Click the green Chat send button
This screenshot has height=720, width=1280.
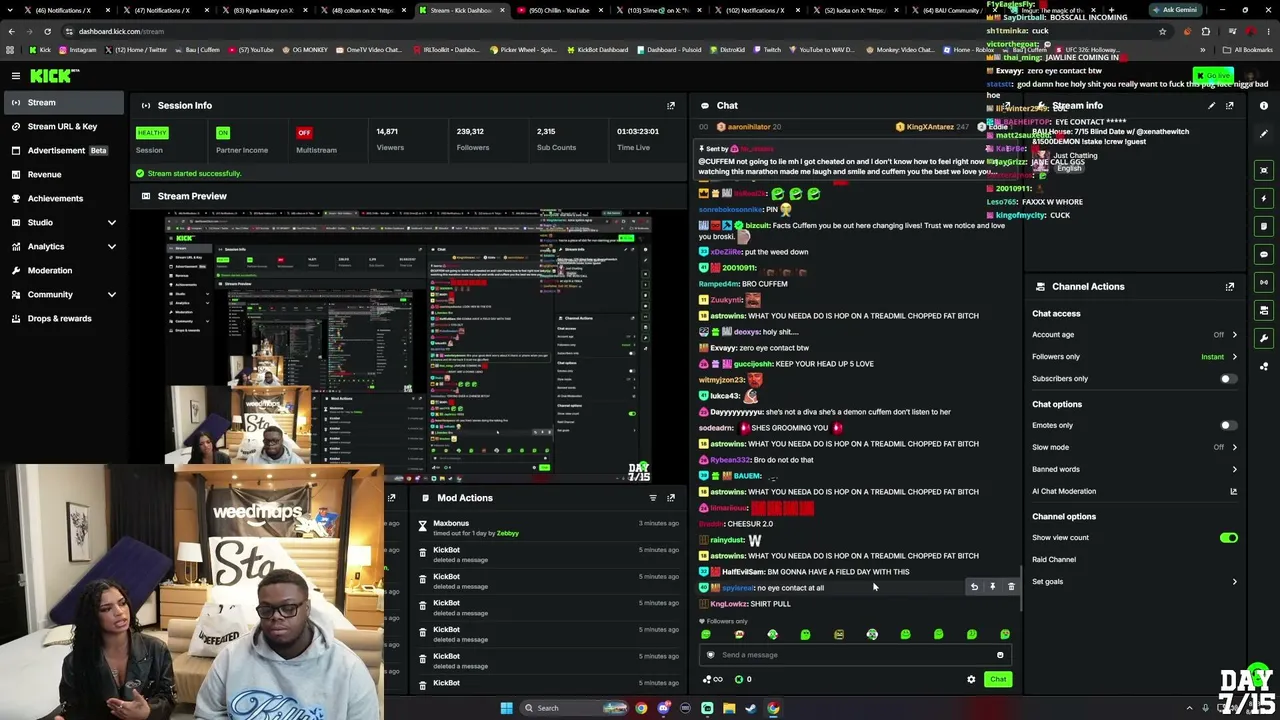pos(998,680)
